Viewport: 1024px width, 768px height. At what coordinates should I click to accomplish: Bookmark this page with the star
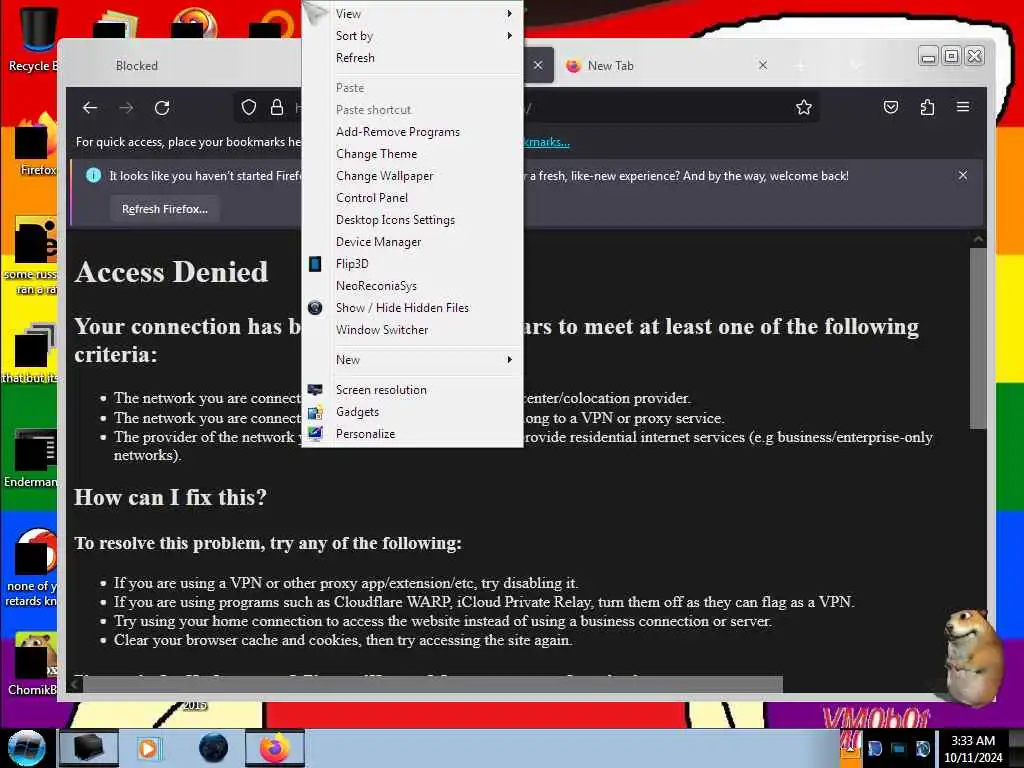coord(804,108)
